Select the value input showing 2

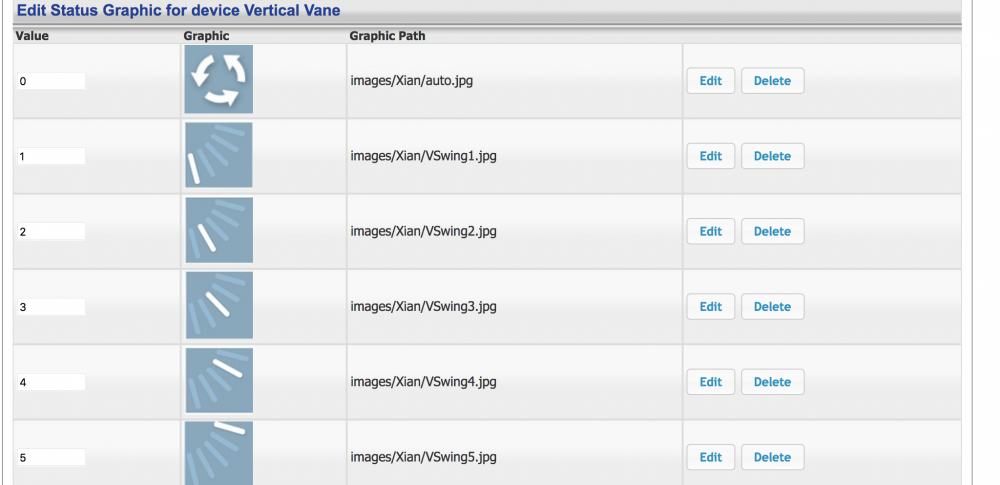pos(50,232)
